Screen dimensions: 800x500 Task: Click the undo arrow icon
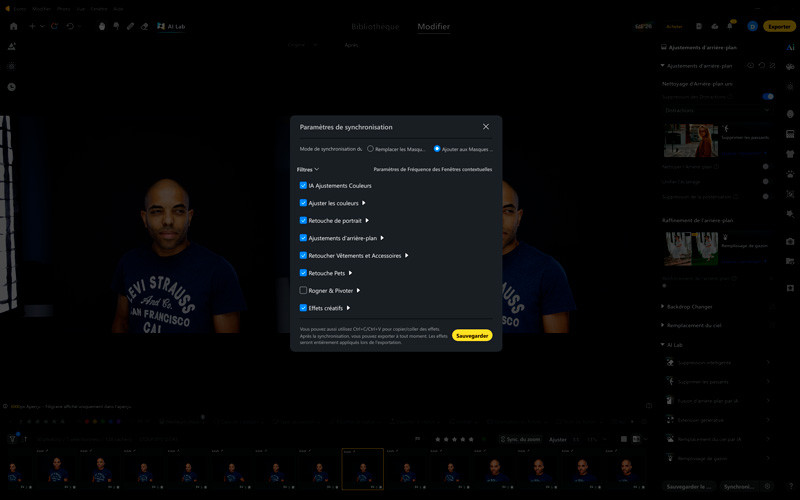(70, 26)
